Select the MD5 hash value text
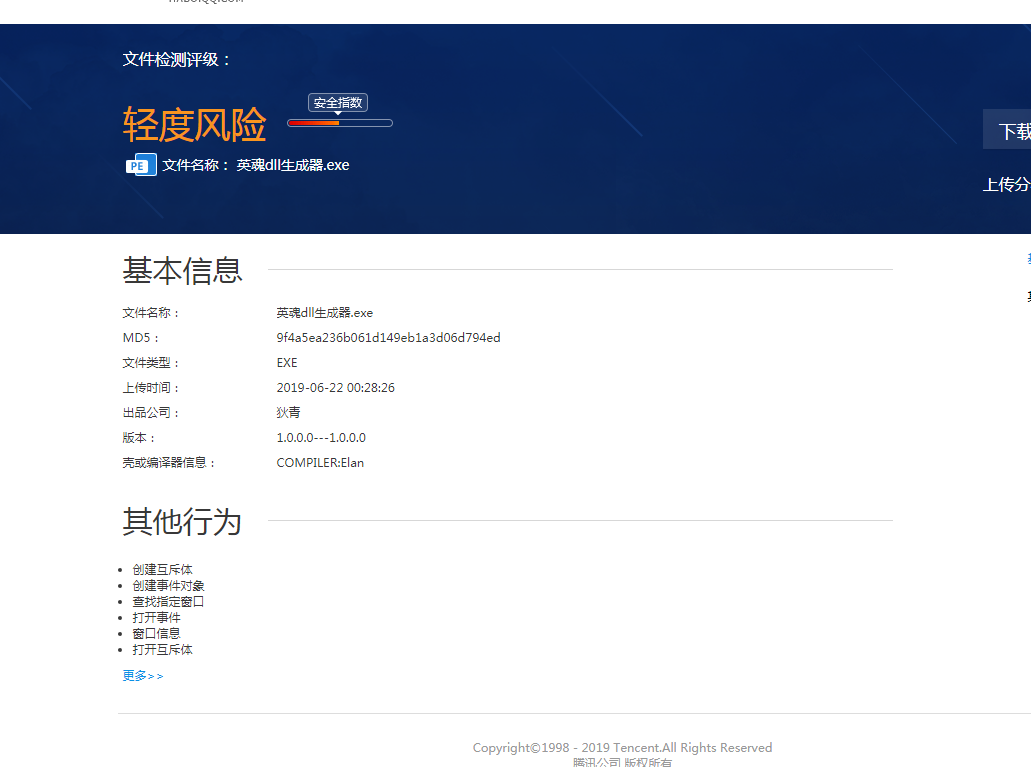The height and width of the screenshot is (767, 1031). pos(388,337)
